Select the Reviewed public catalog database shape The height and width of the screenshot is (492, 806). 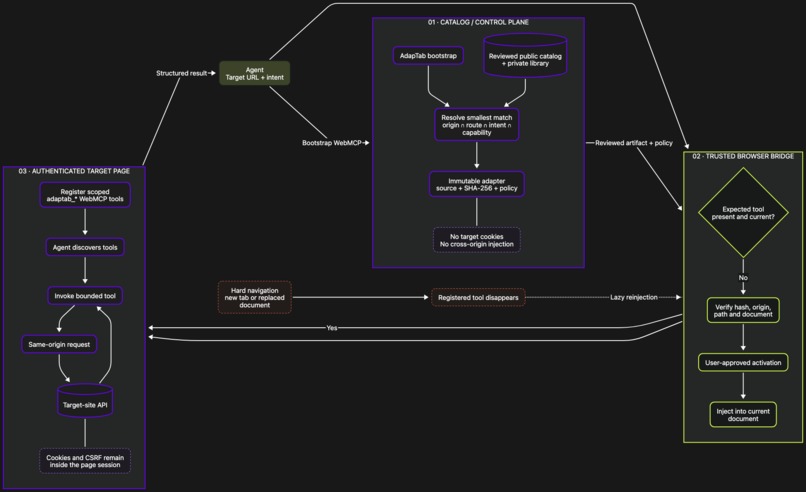525,56
